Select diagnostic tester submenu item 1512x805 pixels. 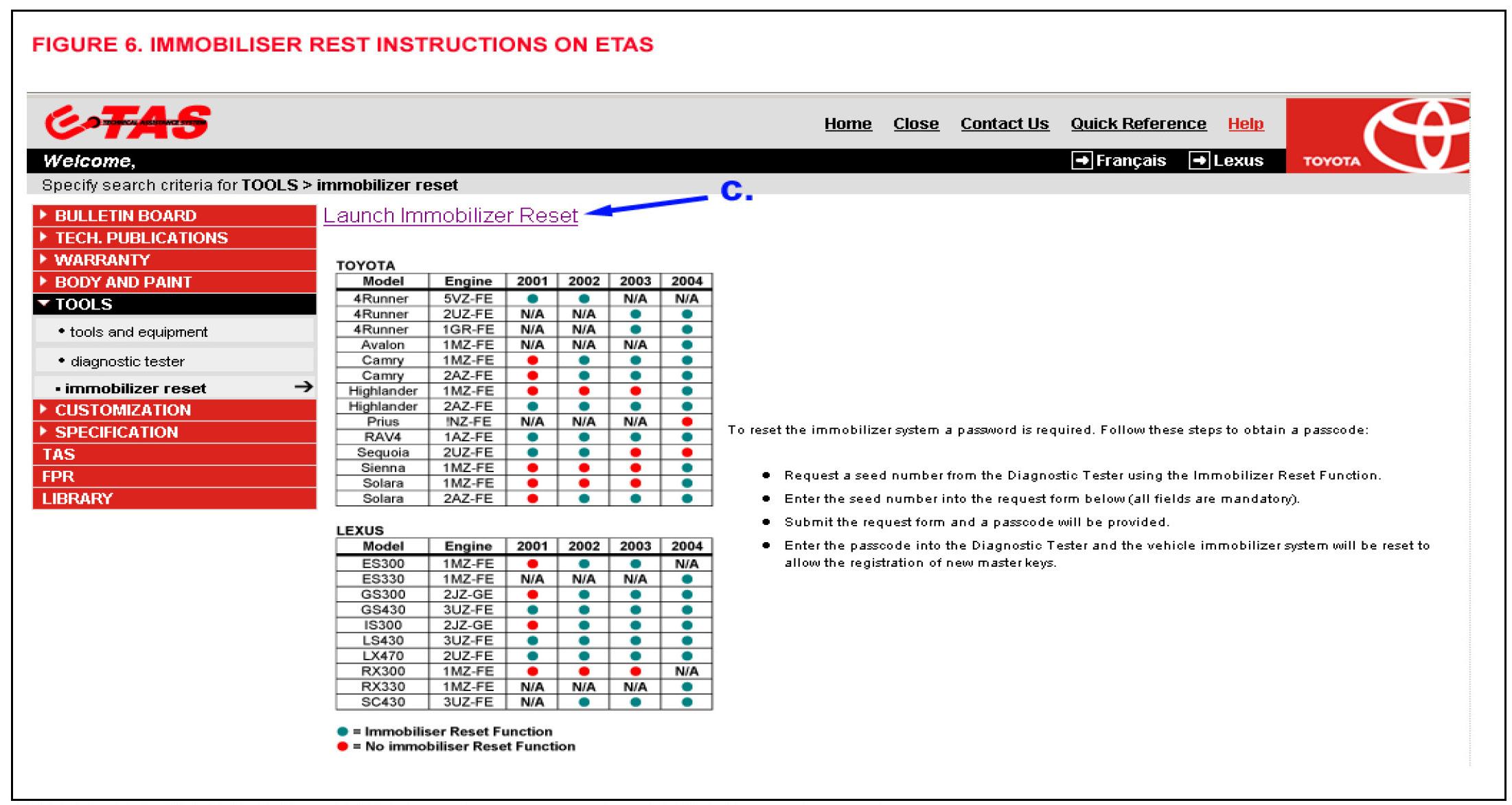coord(127,362)
